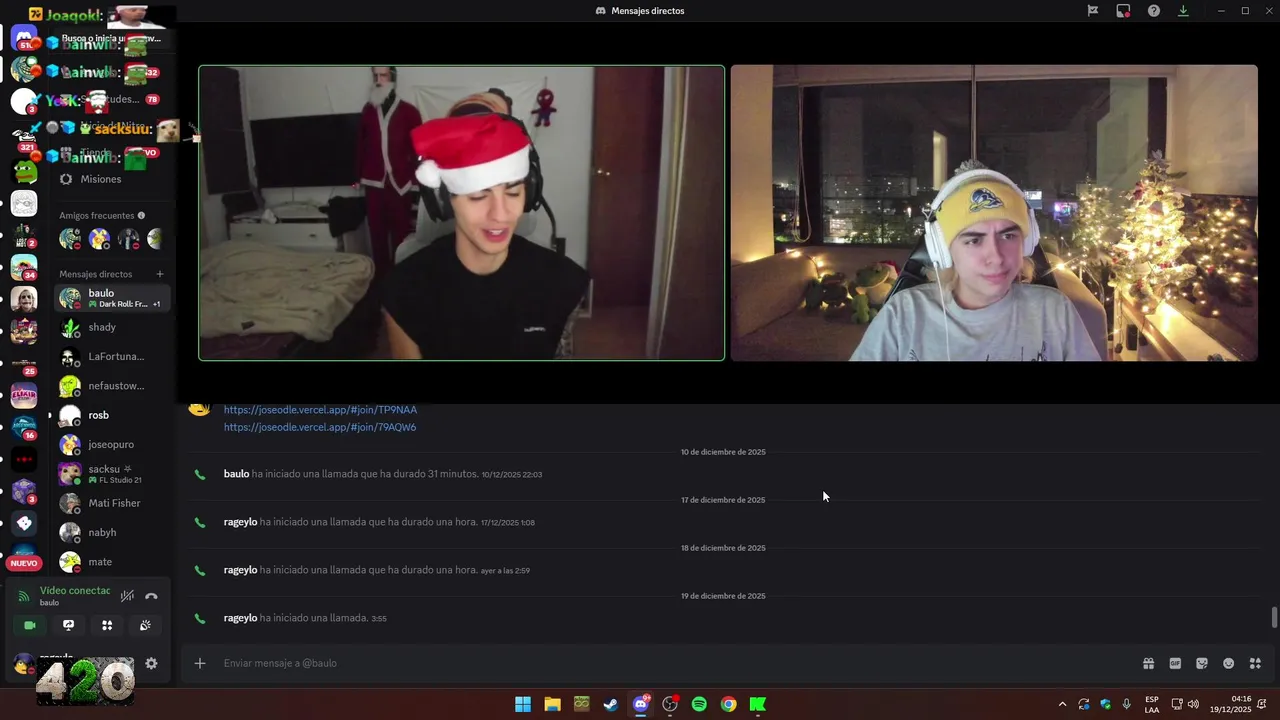Open nefaustow conversation
Screen dimensions: 1280x720
(112, 386)
